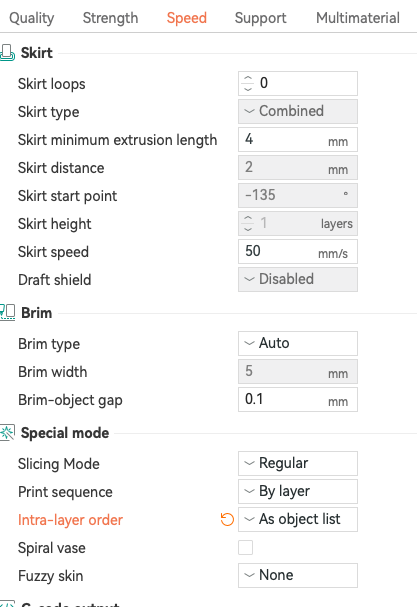Increase Skirt loops with the up stepper arrow

point(248,79)
